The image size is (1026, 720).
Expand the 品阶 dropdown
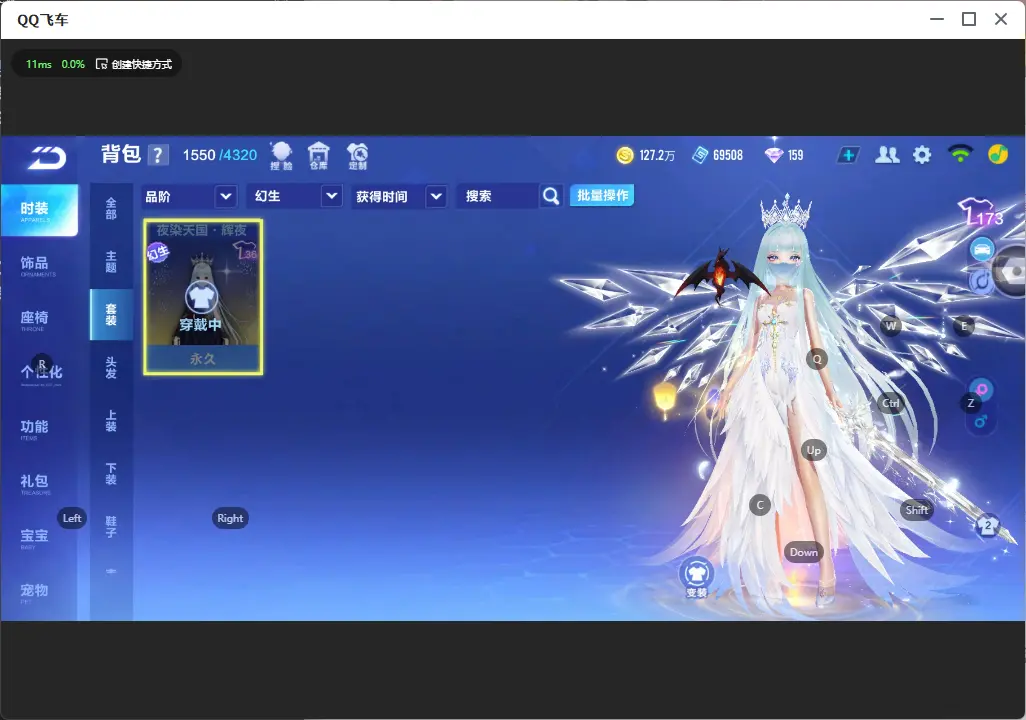[226, 196]
